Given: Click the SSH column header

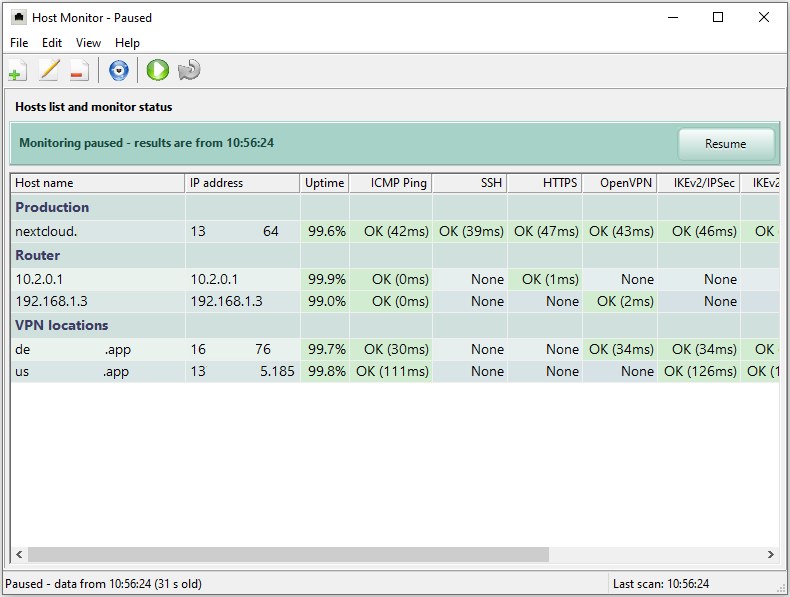Looking at the screenshot, I should pos(470,183).
